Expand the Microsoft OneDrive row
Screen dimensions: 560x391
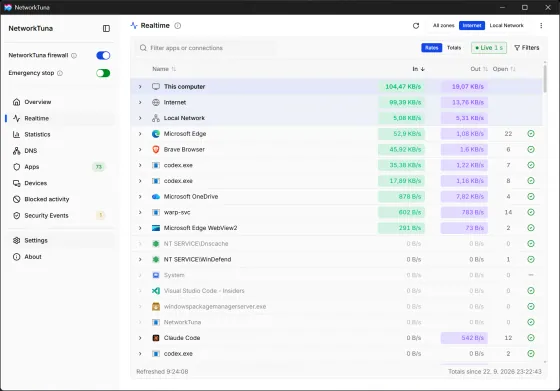click(x=140, y=197)
